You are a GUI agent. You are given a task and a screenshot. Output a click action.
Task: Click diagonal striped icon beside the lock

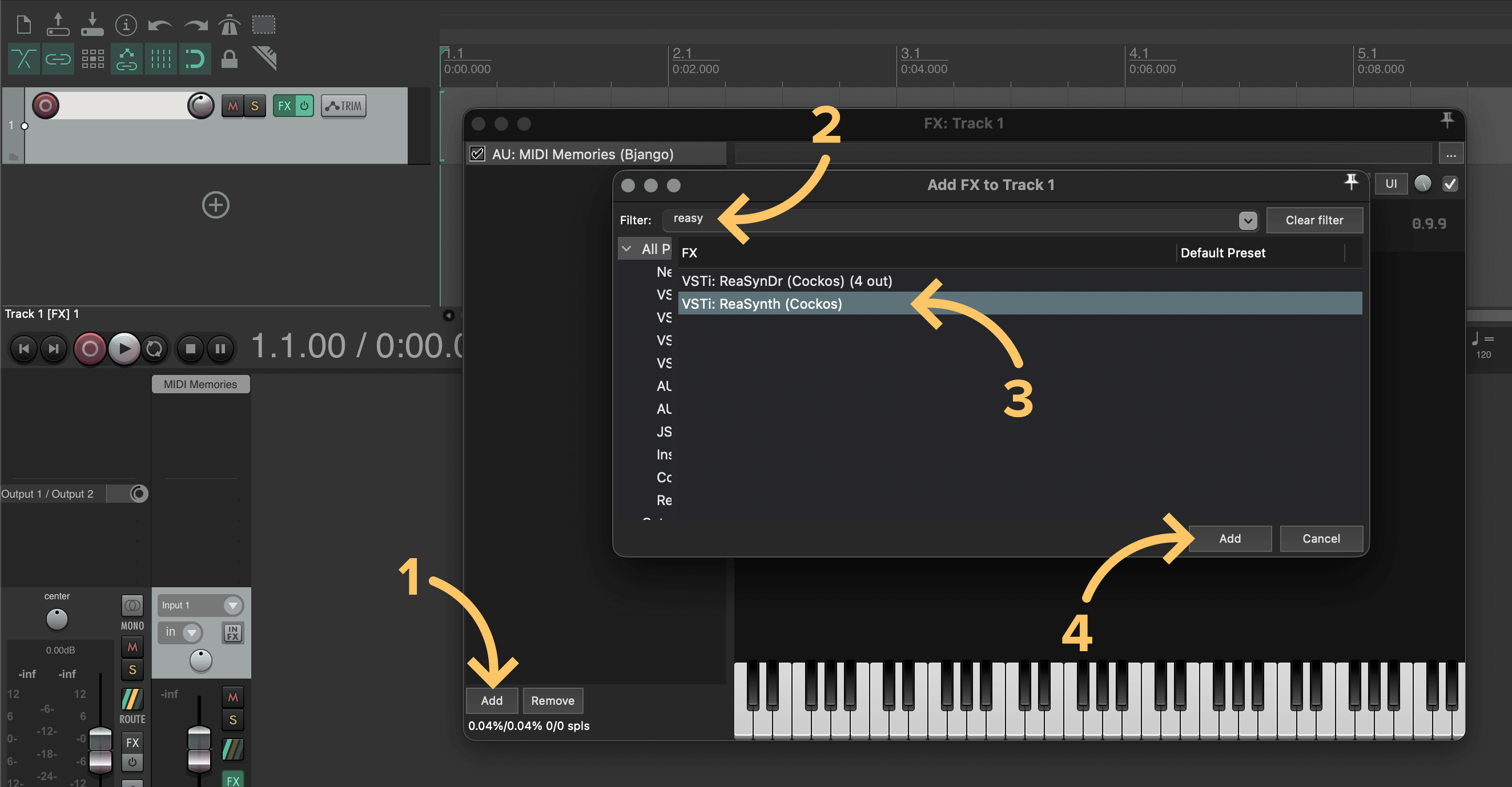[264, 58]
